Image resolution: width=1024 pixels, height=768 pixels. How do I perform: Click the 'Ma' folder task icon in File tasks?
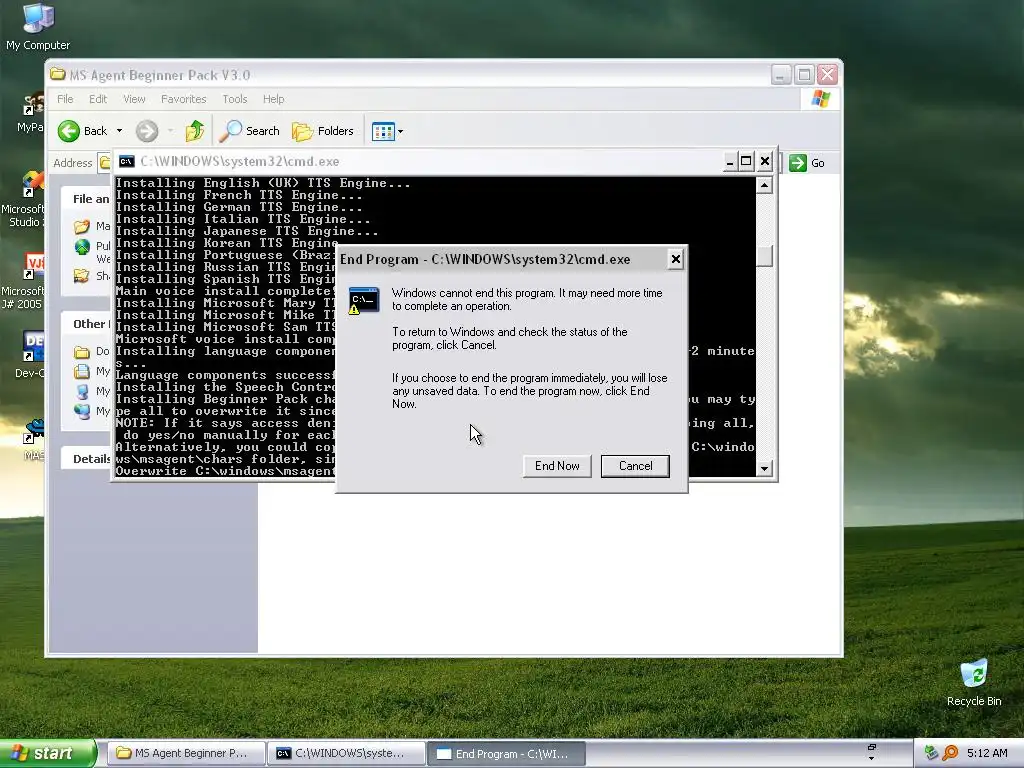(x=82, y=226)
